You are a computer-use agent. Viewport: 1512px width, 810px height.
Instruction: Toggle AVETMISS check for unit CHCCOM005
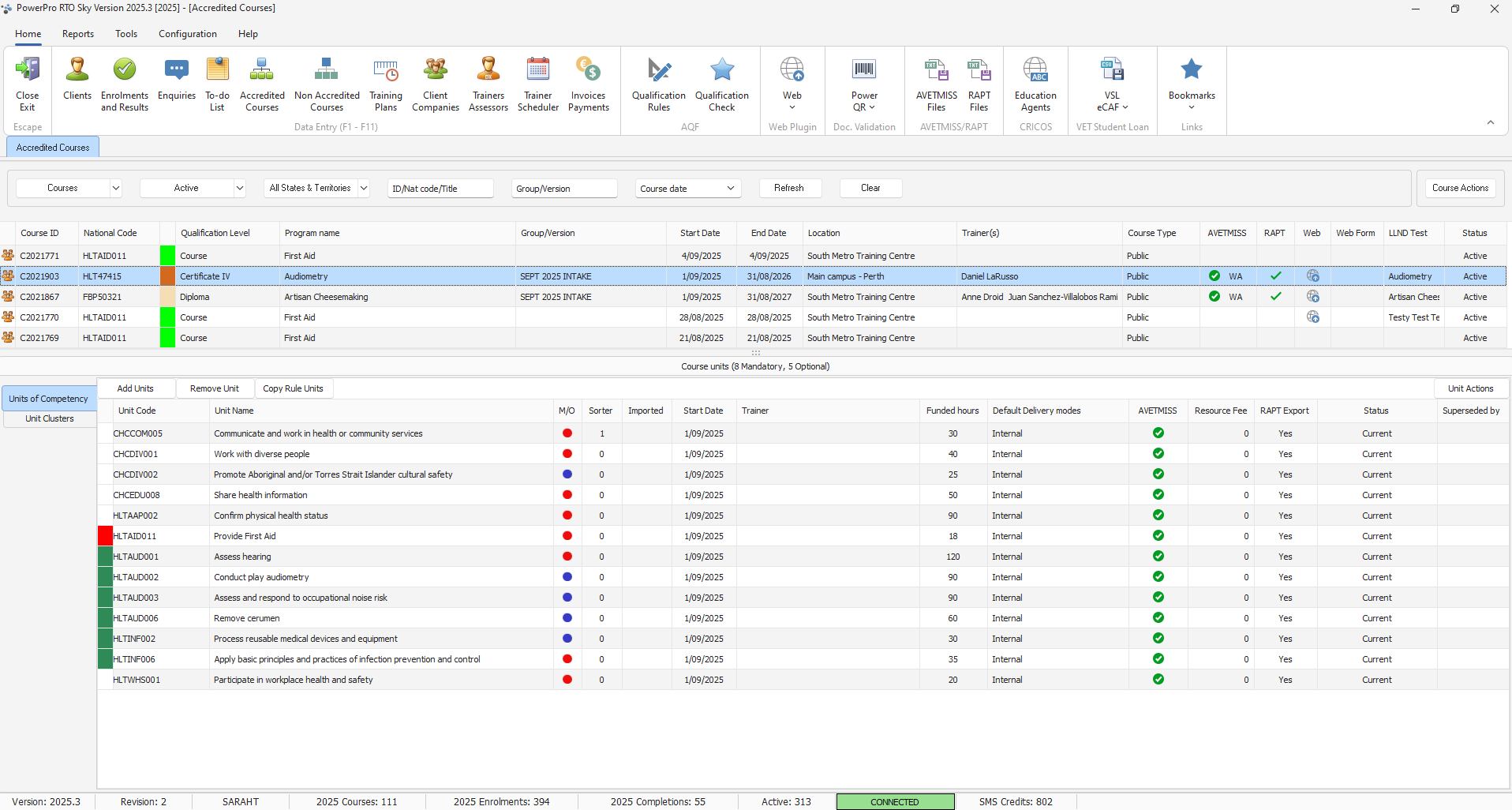point(1158,433)
